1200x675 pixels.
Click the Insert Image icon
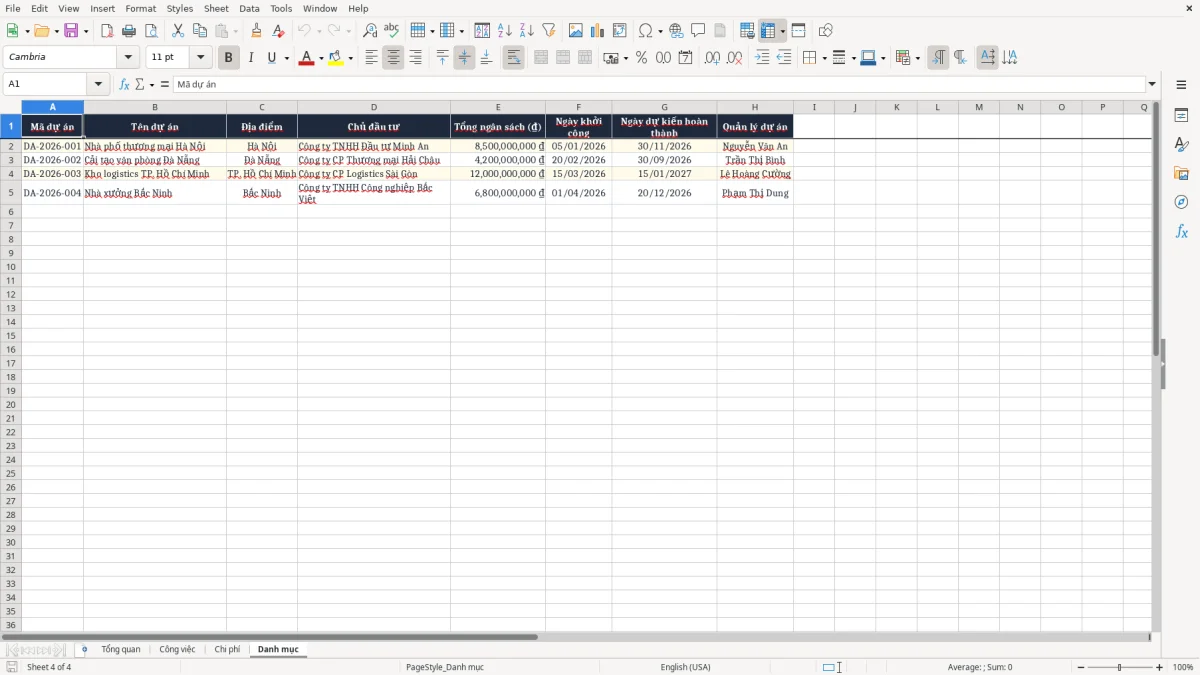[576, 31]
